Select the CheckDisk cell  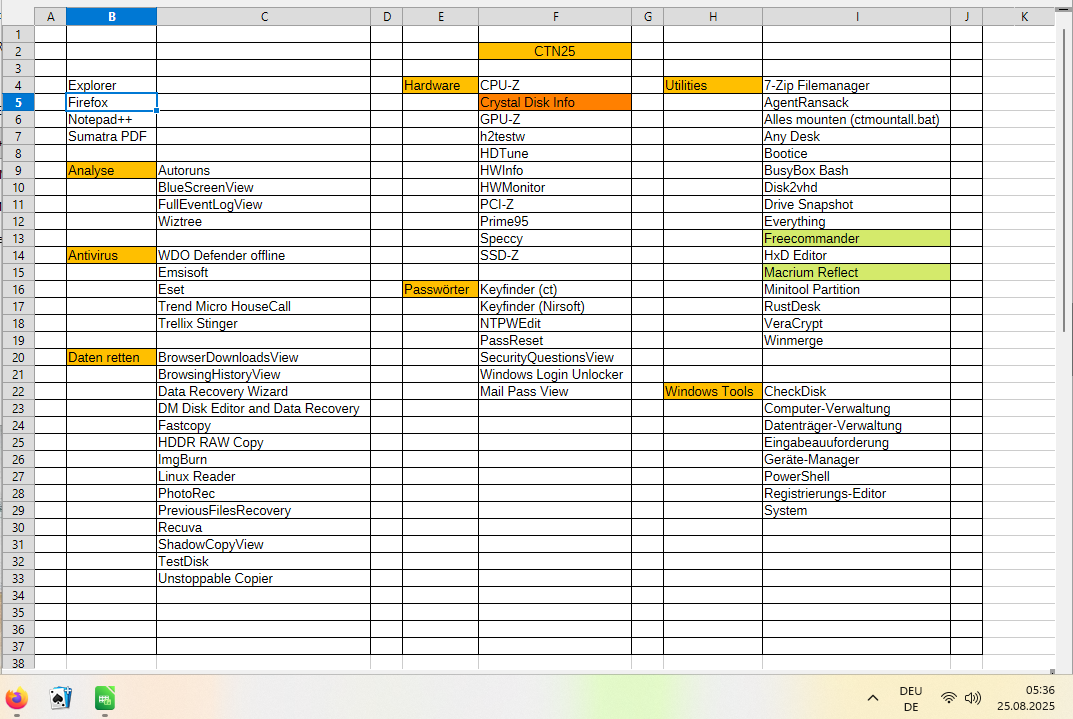(x=857, y=391)
